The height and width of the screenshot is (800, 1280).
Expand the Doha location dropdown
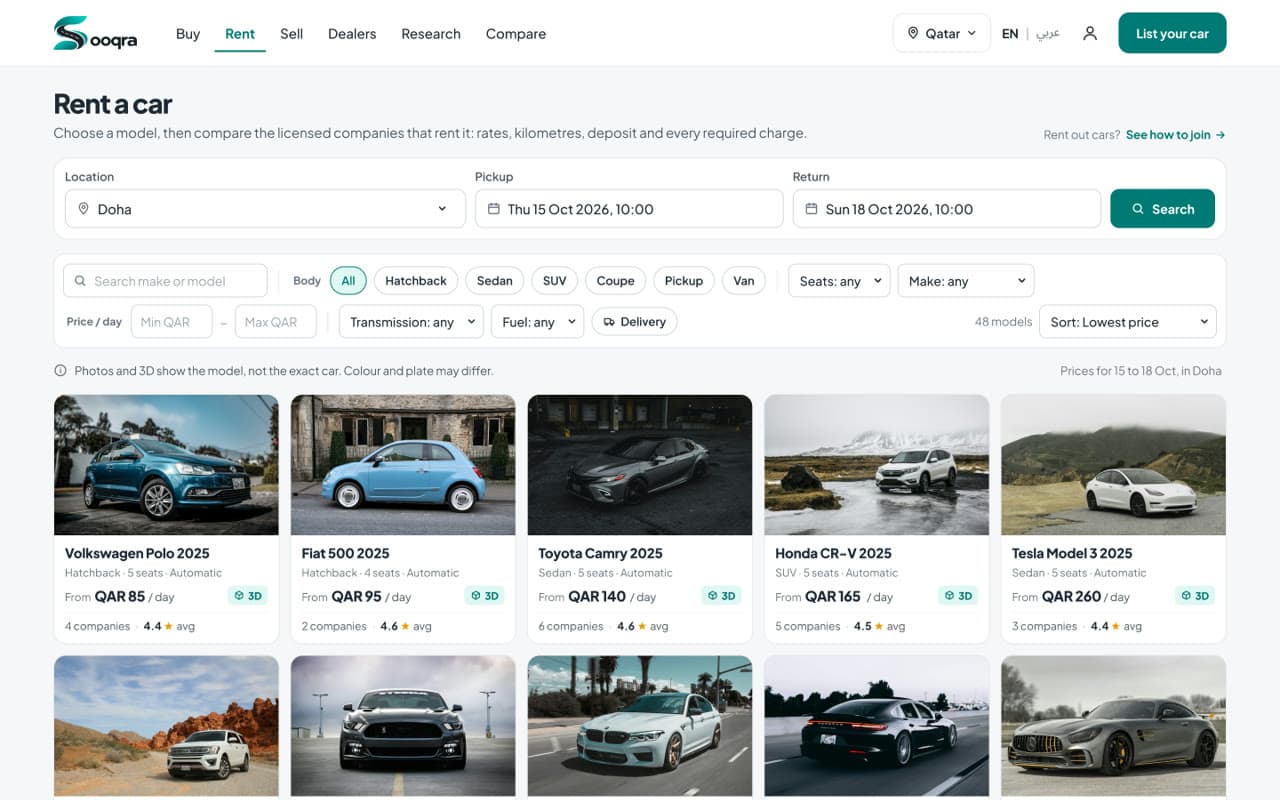tap(266, 209)
